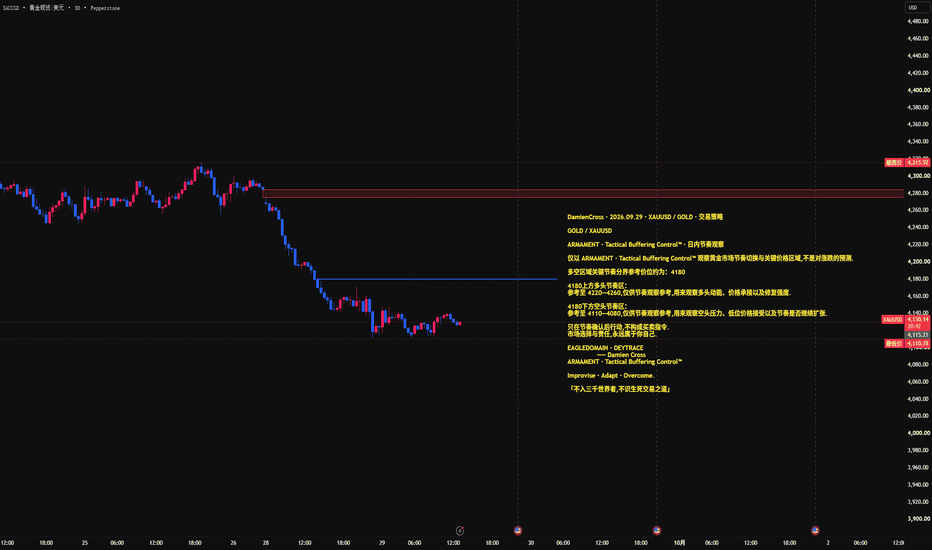932x550 pixels.
Task: Click the '不入三千世界者' quote line
Action: click(620, 389)
